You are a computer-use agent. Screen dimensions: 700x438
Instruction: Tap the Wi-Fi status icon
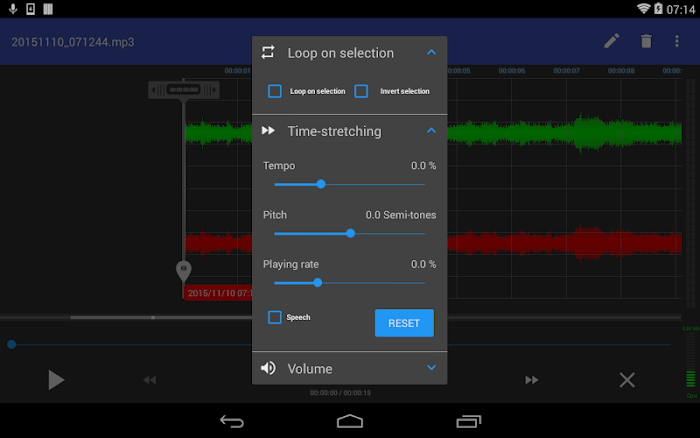[x=643, y=8]
